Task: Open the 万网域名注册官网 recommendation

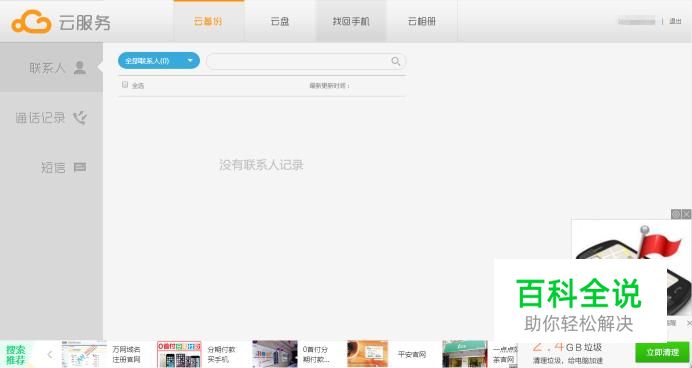Action: 126,354
